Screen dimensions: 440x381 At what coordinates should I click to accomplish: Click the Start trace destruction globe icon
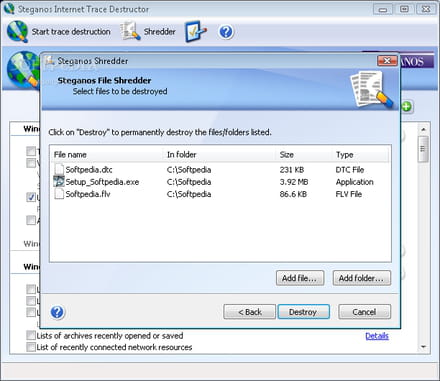coord(17,32)
